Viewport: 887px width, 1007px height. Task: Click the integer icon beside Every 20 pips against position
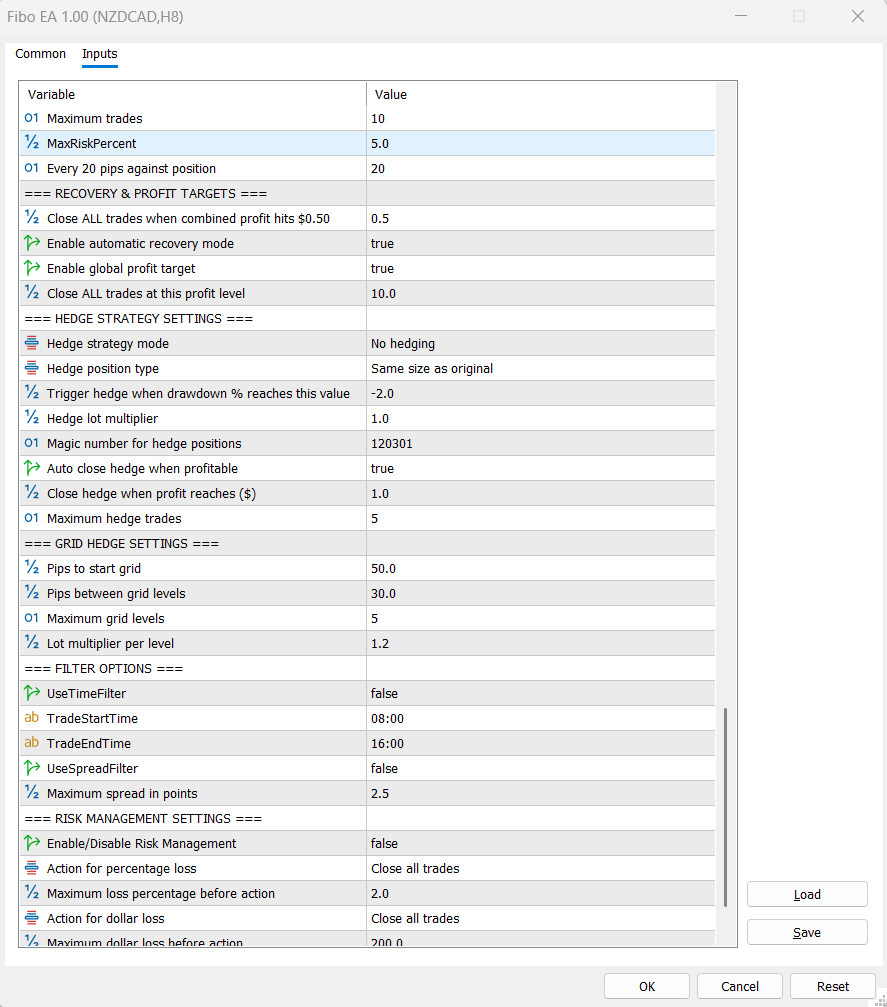pyautogui.click(x=31, y=168)
